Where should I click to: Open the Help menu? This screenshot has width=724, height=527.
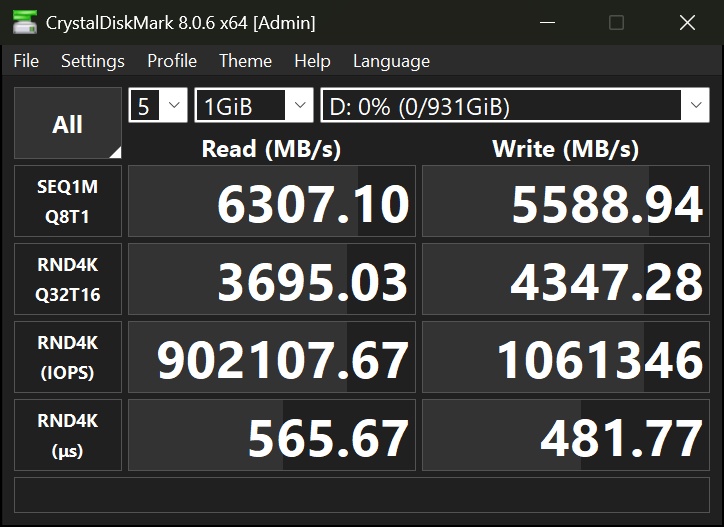coord(312,61)
